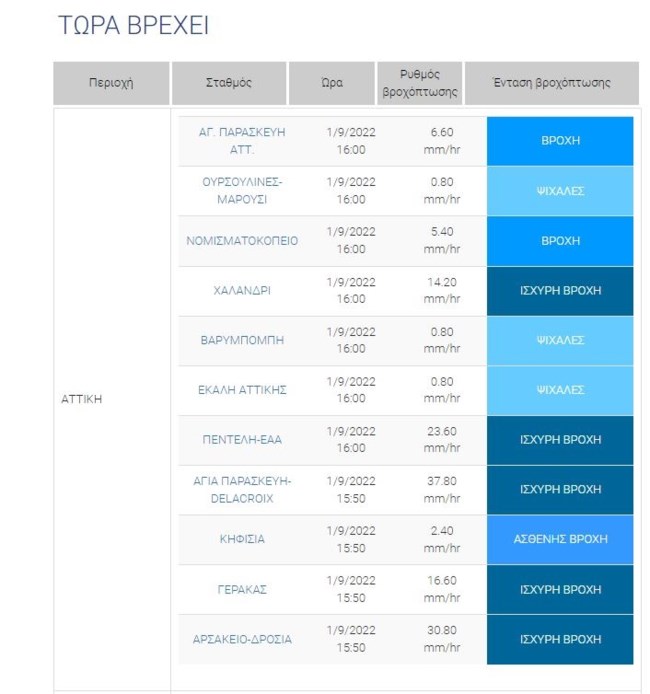The width and height of the screenshot is (650, 694).
Task: Click ΙΣΧΥΡΗ ΒΡΟΧΗ cell in the ΧΑΛΑΝΔΡΙ row
Action: pyautogui.click(x=560, y=291)
